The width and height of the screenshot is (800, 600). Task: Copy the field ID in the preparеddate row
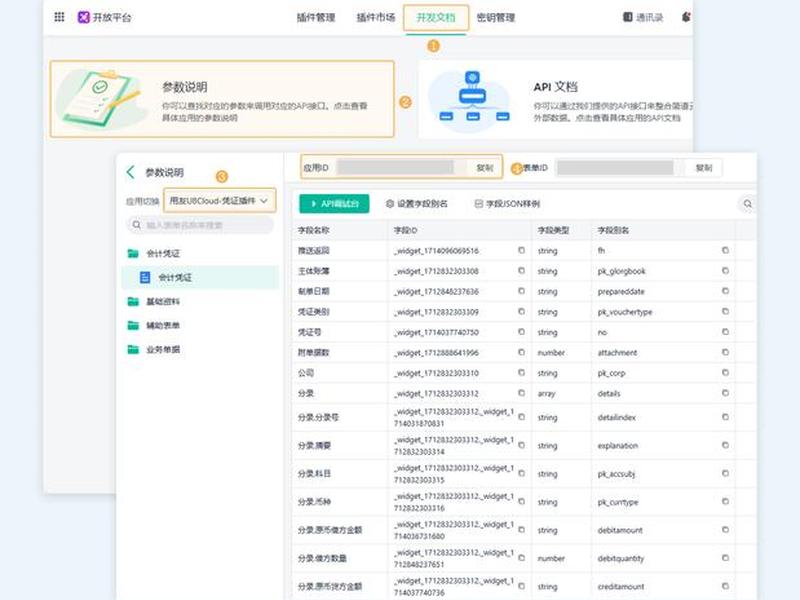521,291
